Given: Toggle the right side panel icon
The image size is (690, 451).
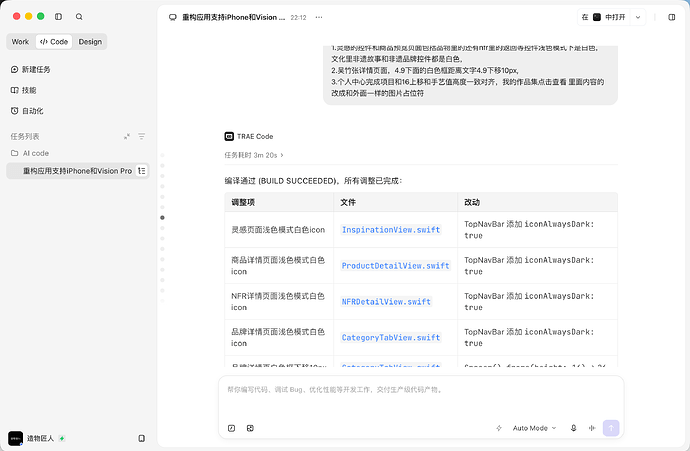Looking at the screenshot, I should click(x=672, y=17).
